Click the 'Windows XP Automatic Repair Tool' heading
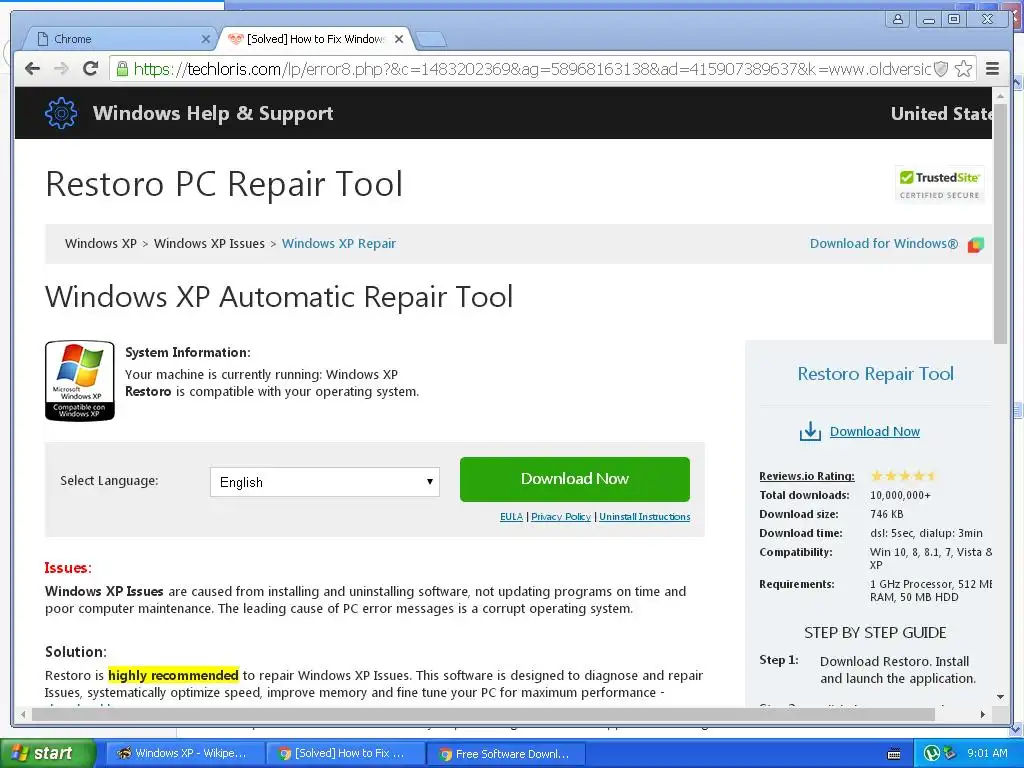The image size is (1024, 768). pyautogui.click(x=279, y=296)
